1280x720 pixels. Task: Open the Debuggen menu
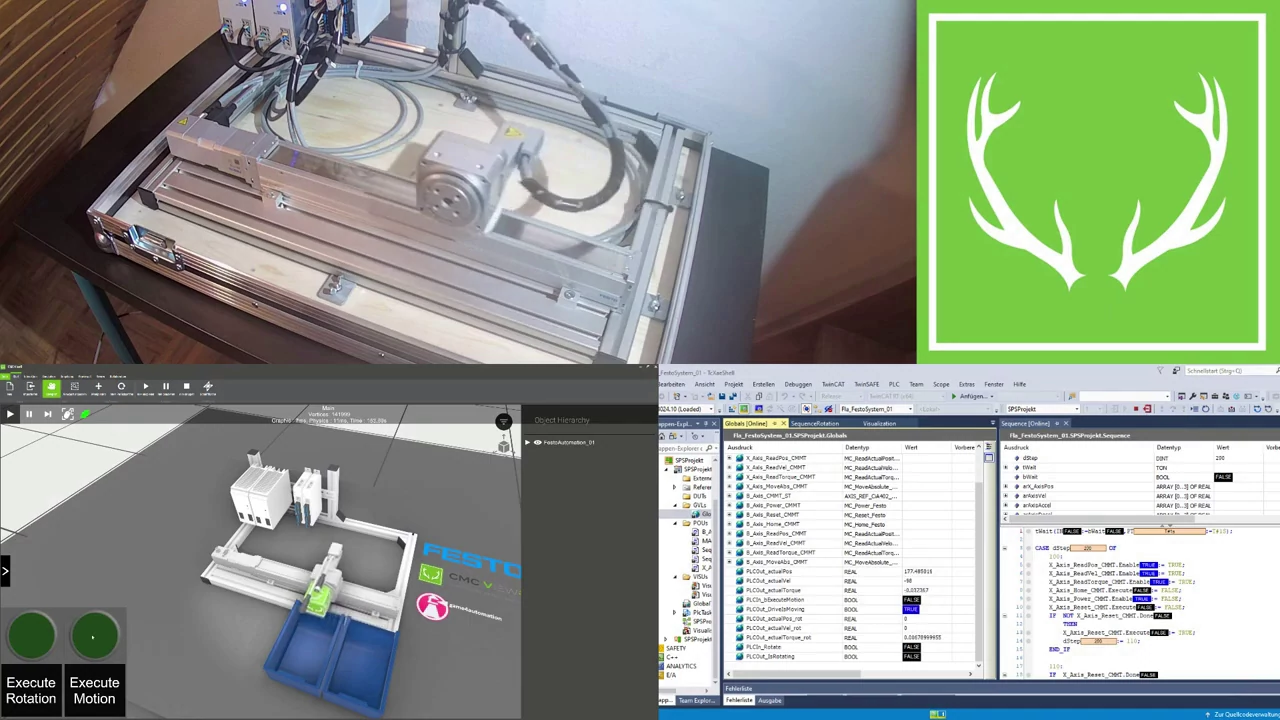tap(798, 384)
